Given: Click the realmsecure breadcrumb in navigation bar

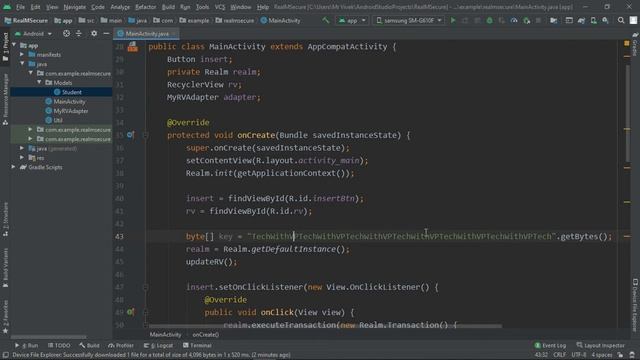Looking at the screenshot, I should point(234,20).
